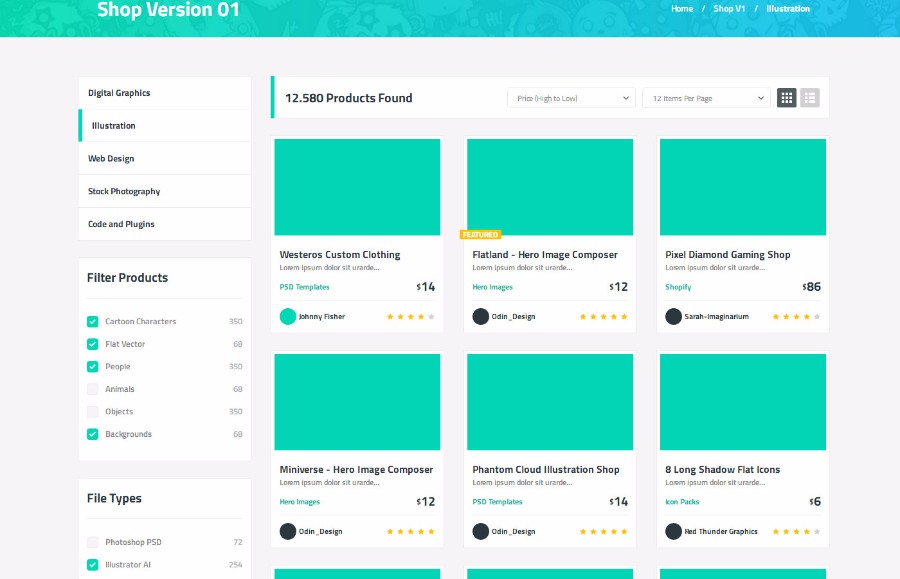
Task: Select the Illustration category
Action: (165, 126)
